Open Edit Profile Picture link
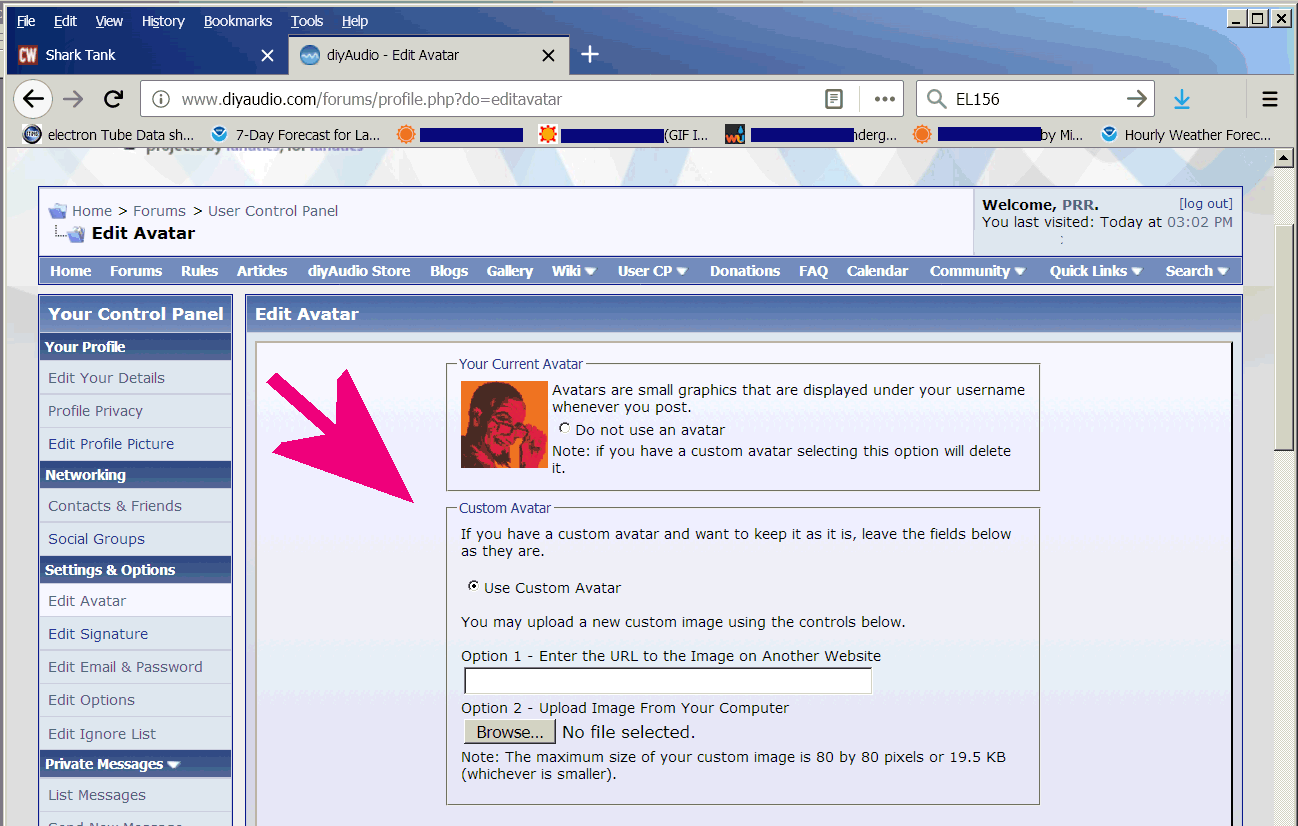This screenshot has width=1298, height=826. pyautogui.click(x=111, y=444)
